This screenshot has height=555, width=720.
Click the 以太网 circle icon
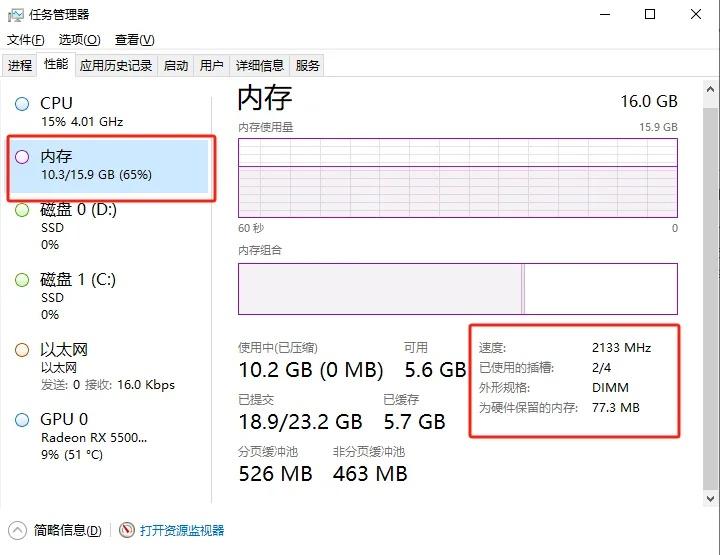[22, 350]
